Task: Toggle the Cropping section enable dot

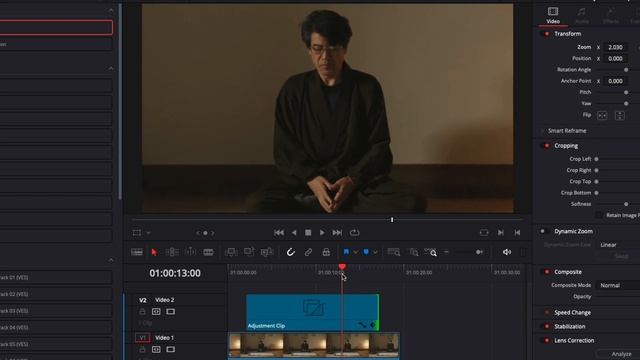Action: click(x=547, y=146)
